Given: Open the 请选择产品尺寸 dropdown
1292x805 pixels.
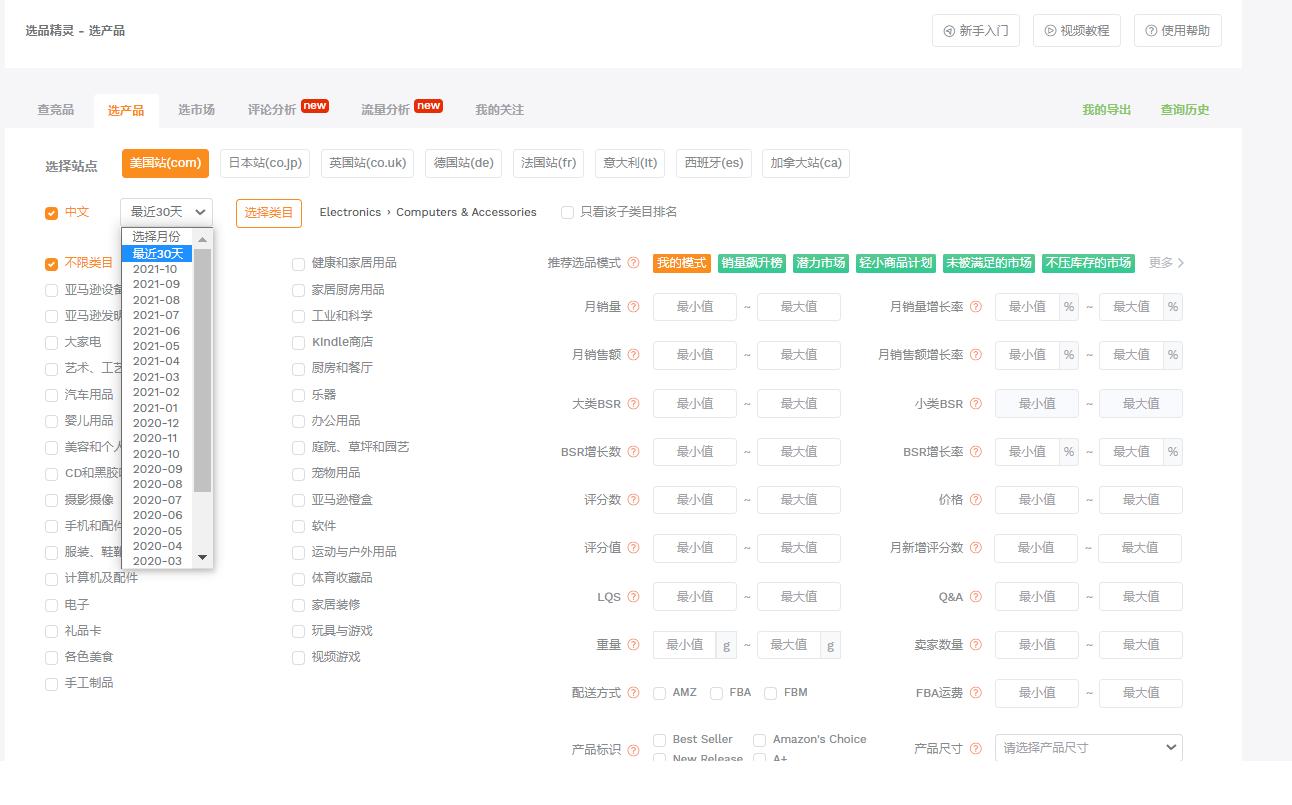Looking at the screenshot, I should [x=1088, y=747].
